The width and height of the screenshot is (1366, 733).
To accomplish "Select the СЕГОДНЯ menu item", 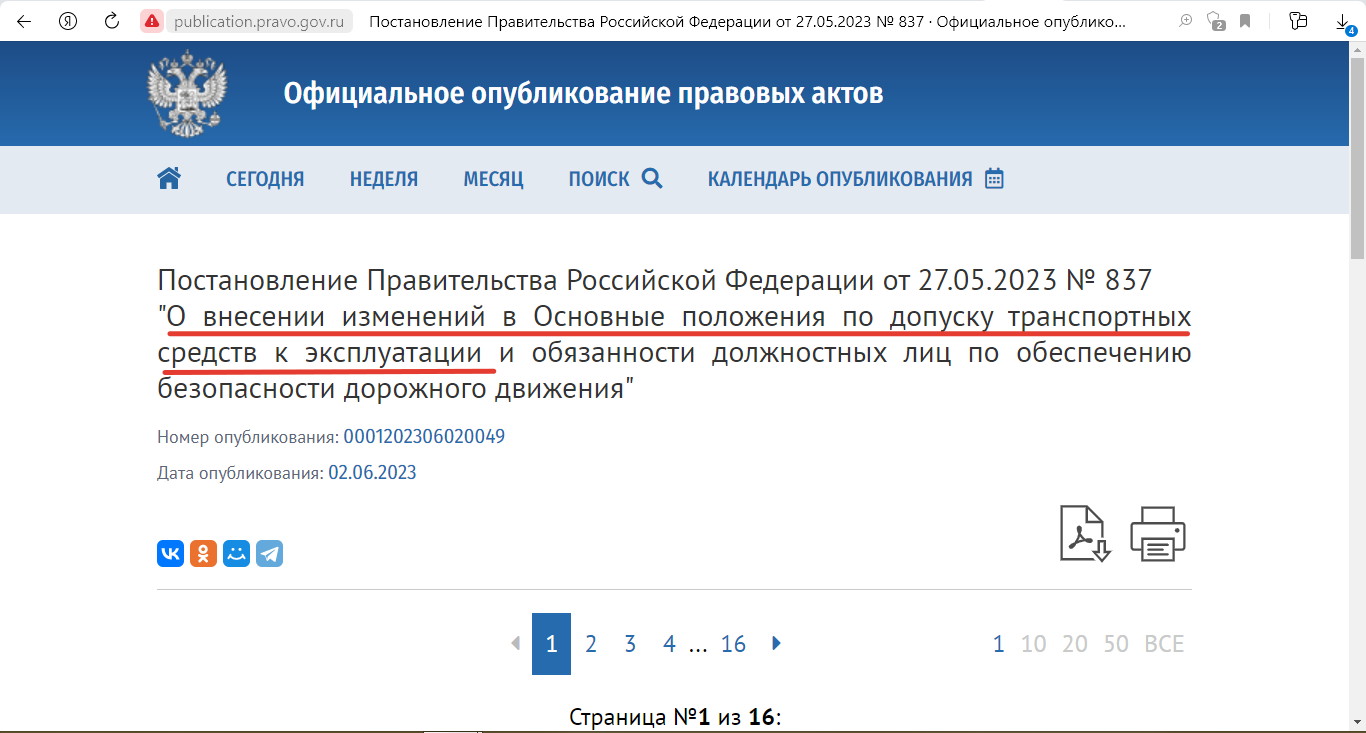I will click(x=264, y=178).
